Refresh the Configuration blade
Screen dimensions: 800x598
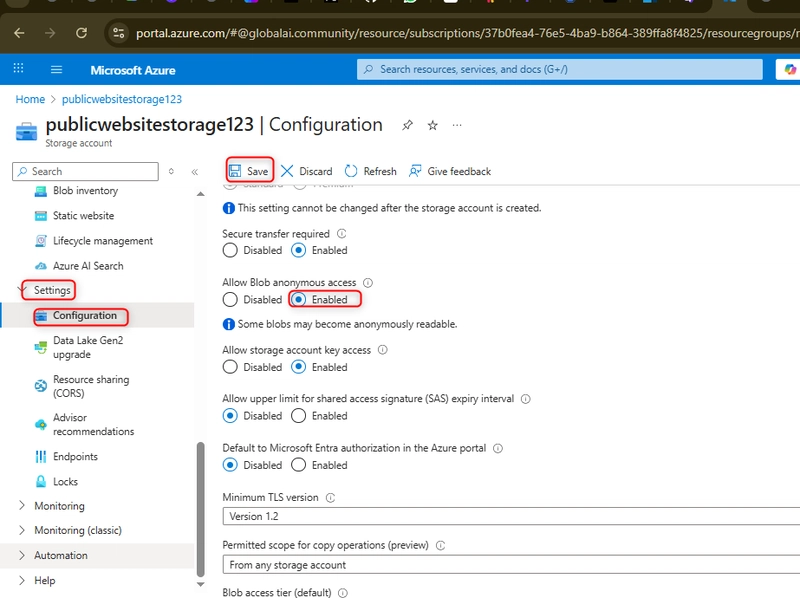click(x=371, y=171)
